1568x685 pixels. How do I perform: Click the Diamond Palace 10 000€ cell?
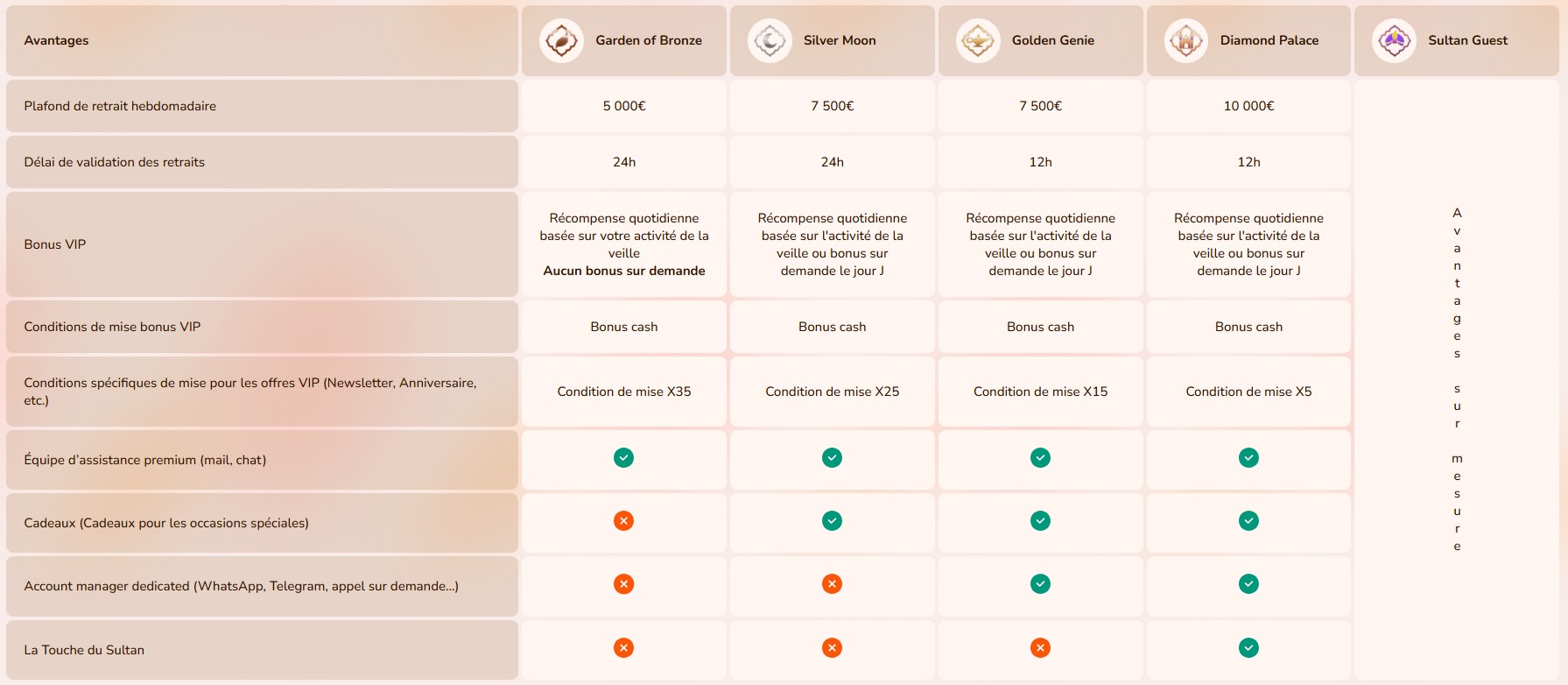pyautogui.click(x=1248, y=106)
